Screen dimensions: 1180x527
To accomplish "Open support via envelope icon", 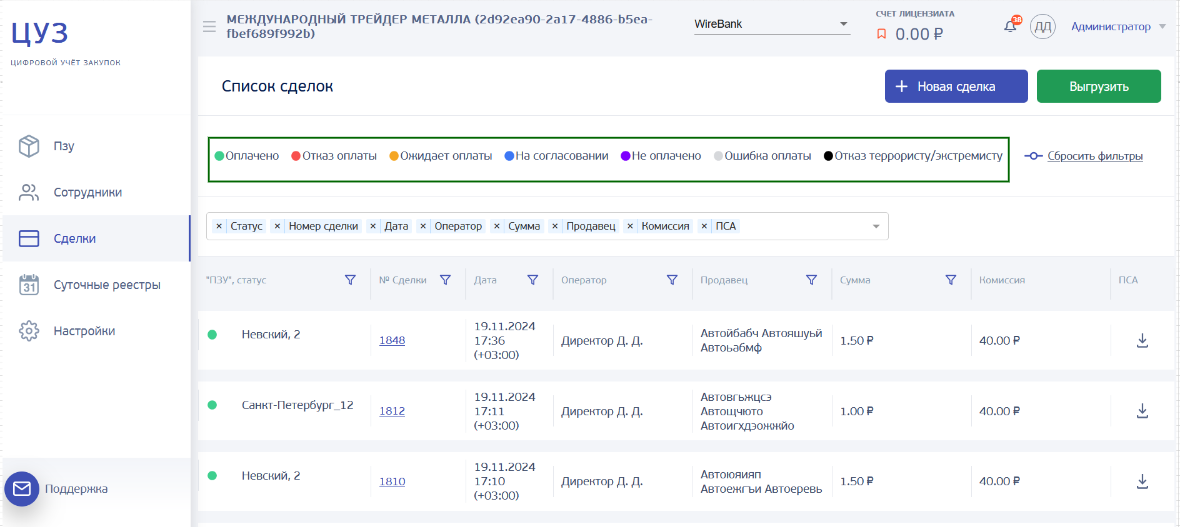I will tap(21, 489).
